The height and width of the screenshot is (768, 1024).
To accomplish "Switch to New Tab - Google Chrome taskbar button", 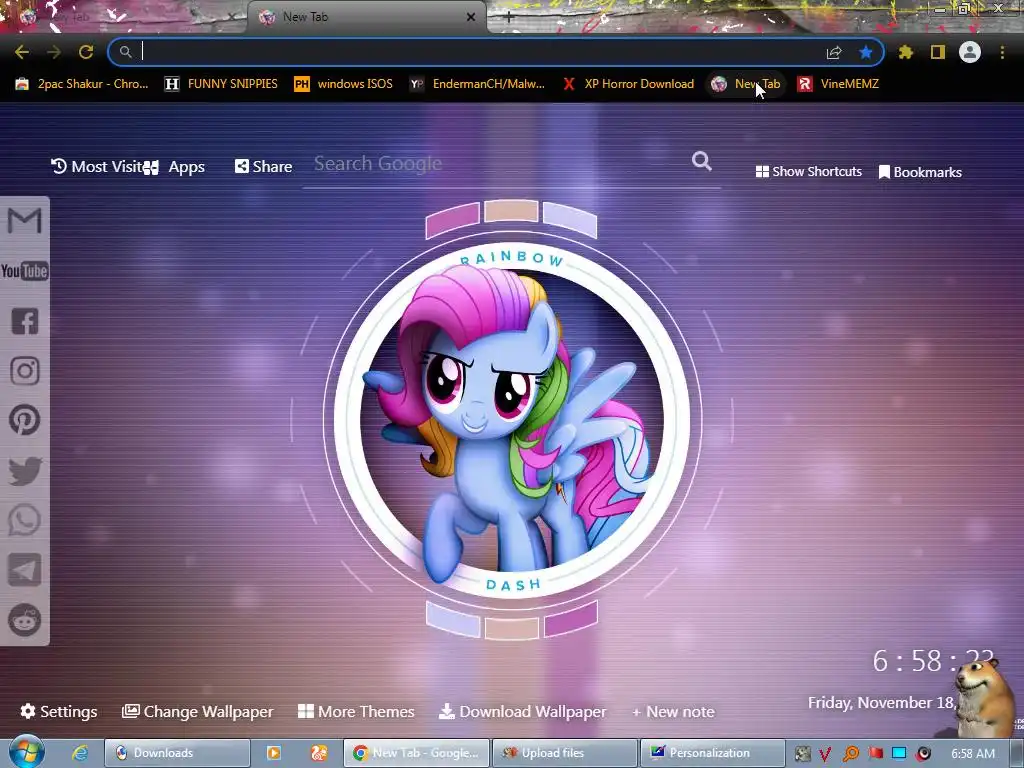I will [x=417, y=753].
